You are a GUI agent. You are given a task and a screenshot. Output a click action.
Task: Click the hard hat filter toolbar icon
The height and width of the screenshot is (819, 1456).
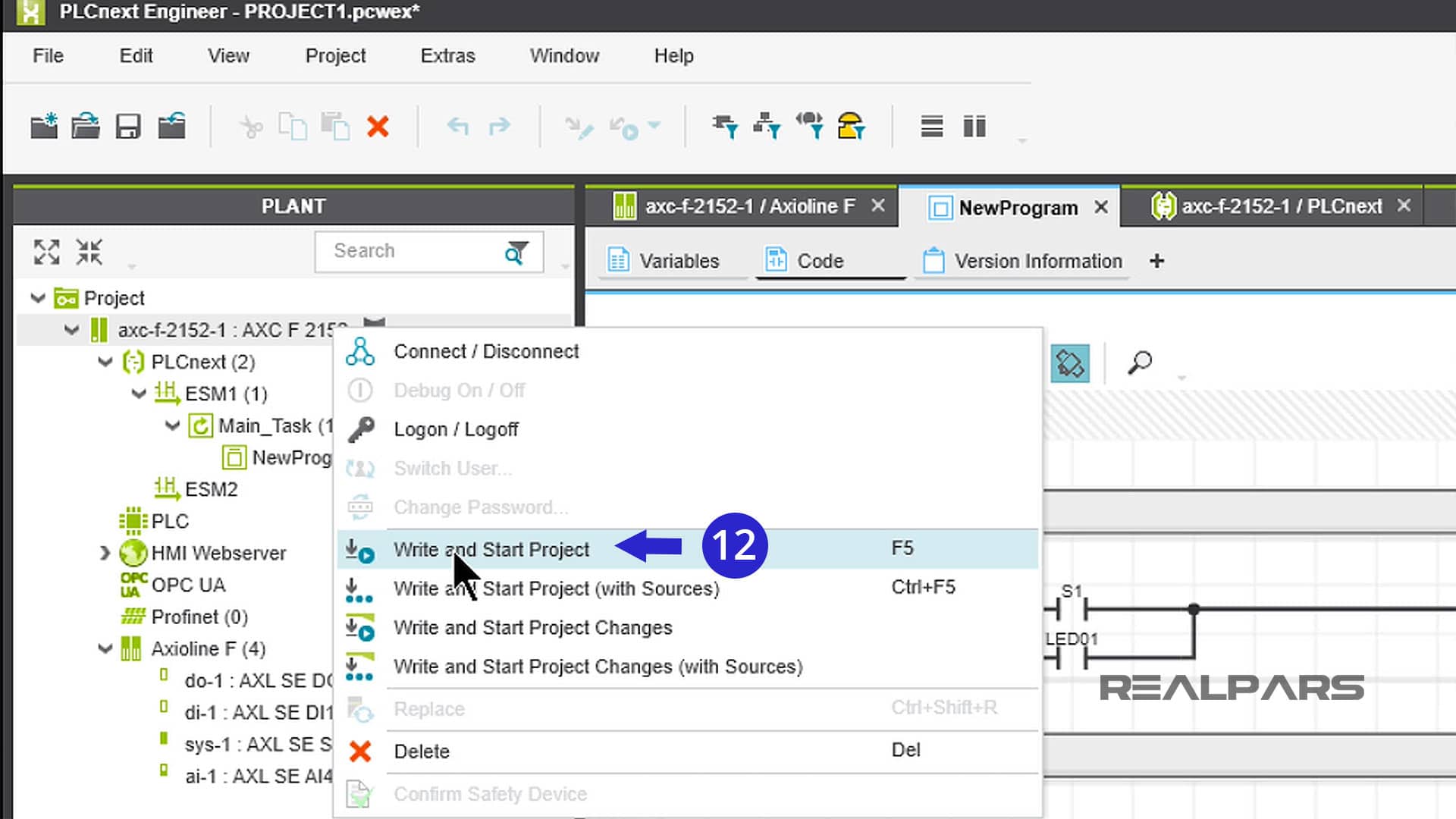(x=851, y=126)
